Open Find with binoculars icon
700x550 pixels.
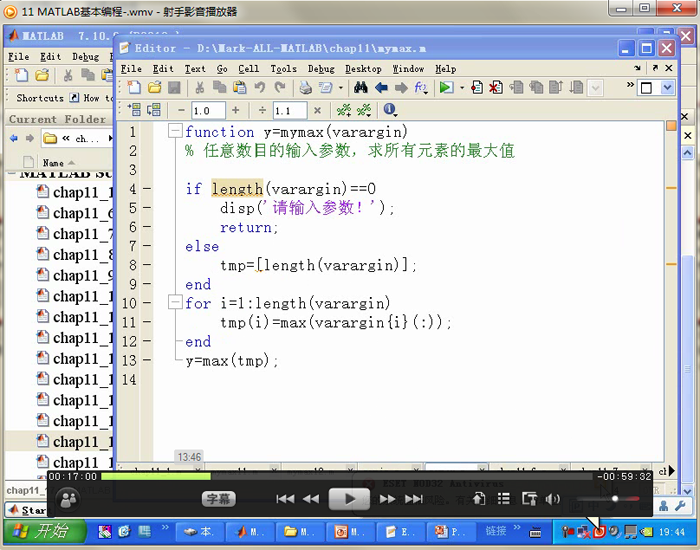coord(360,87)
